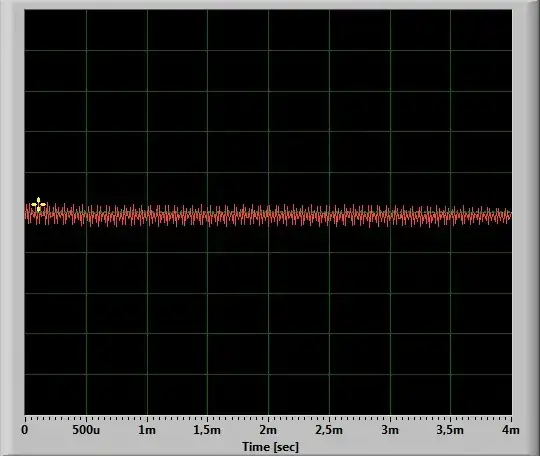Edit the '500u' time axis marker
The height and width of the screenshot is (456, 540).
[x=86, y=430]
